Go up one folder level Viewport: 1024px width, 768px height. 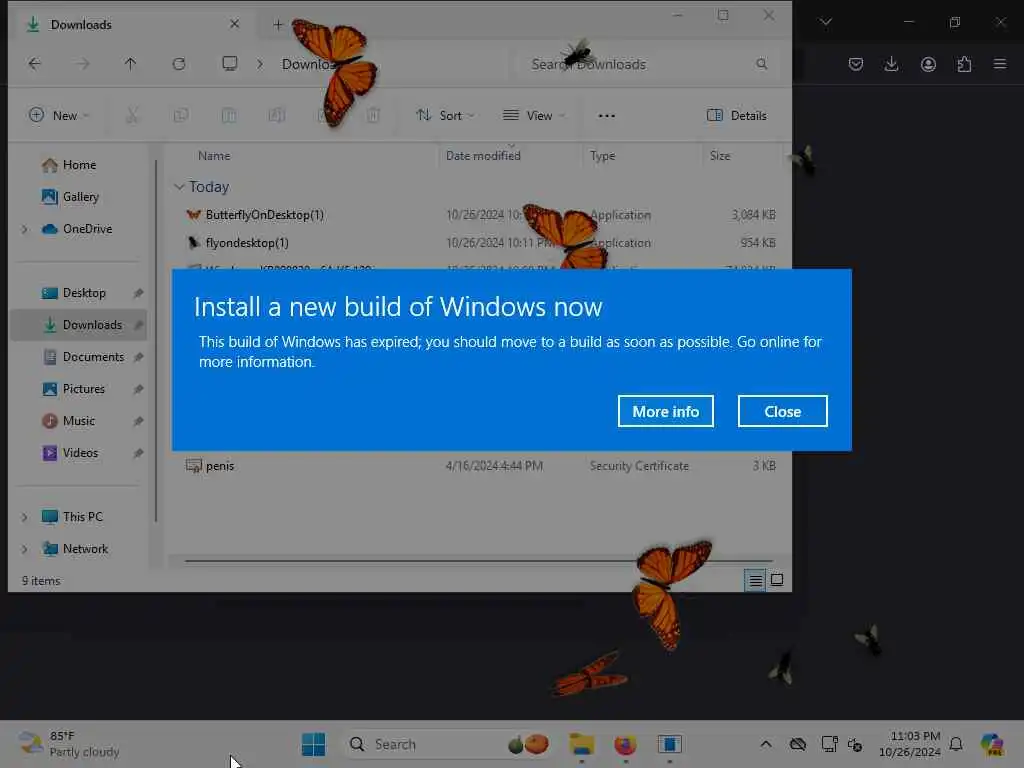131,64
